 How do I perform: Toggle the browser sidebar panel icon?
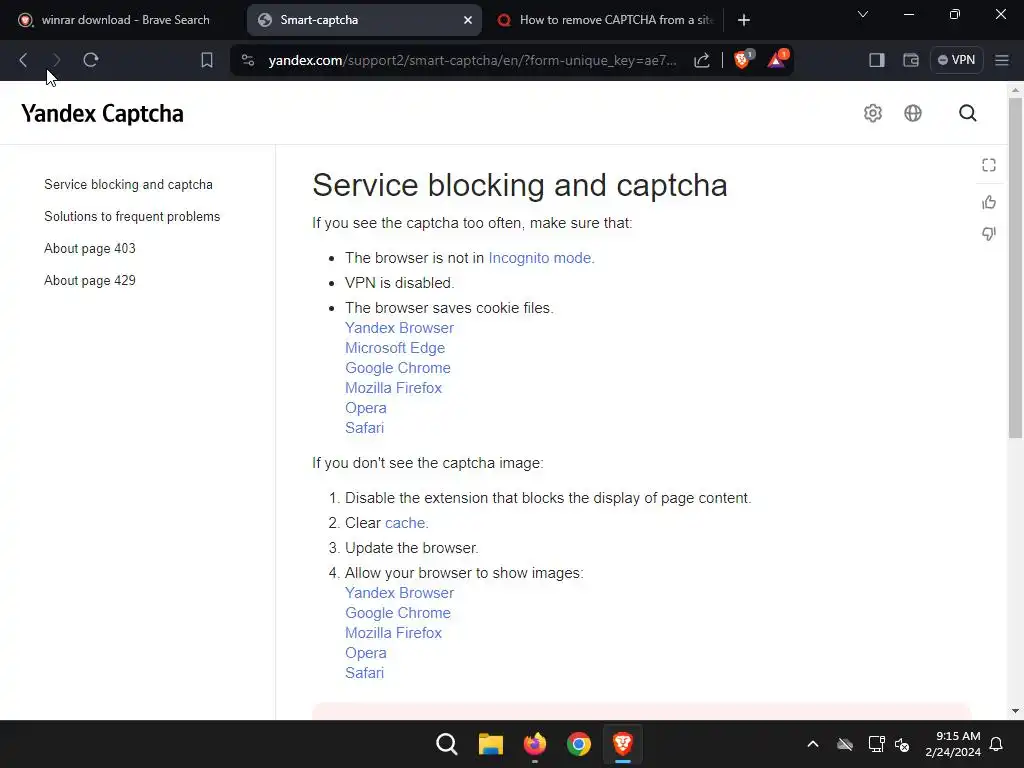tap(876, 60)
